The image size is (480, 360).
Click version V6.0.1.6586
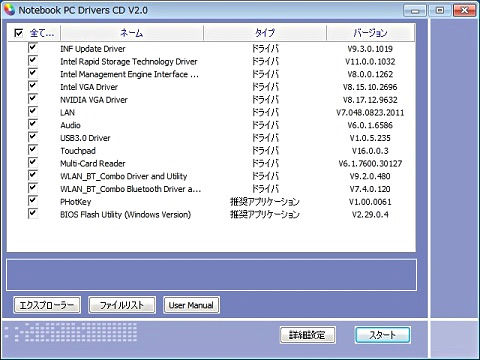(x=370, y=125)
